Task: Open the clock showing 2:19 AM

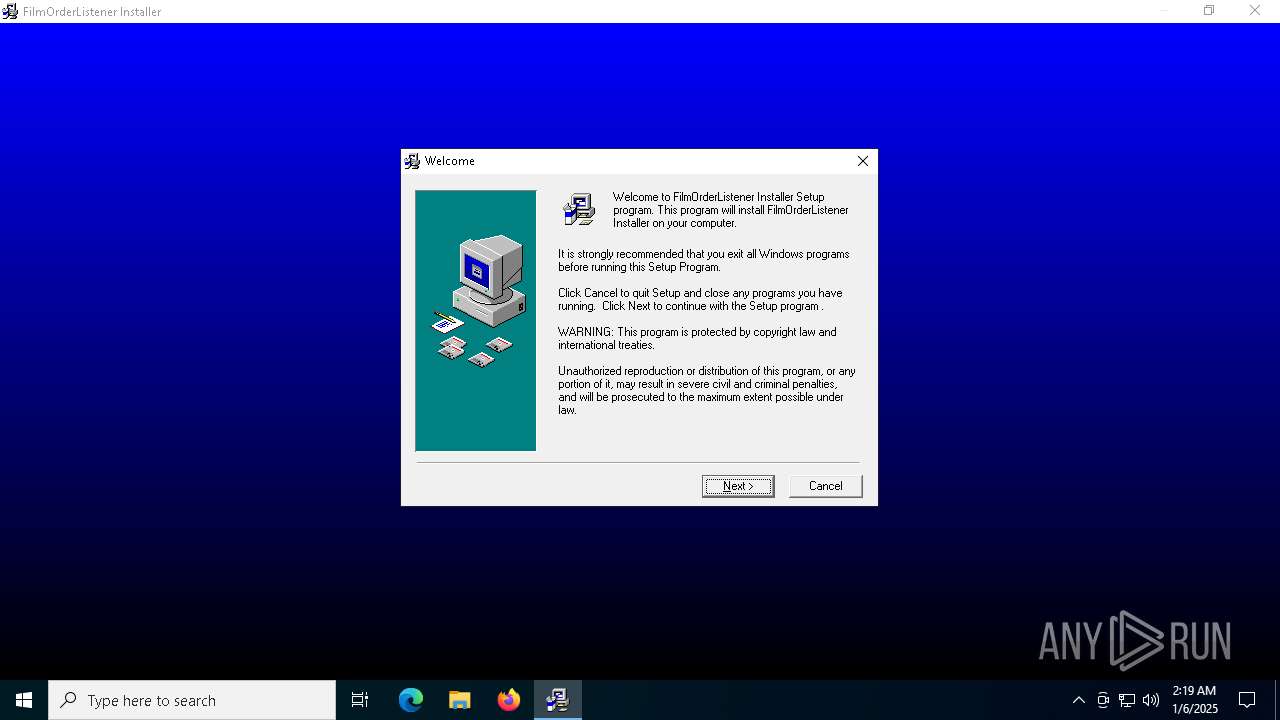Action: pos(1195,700)
